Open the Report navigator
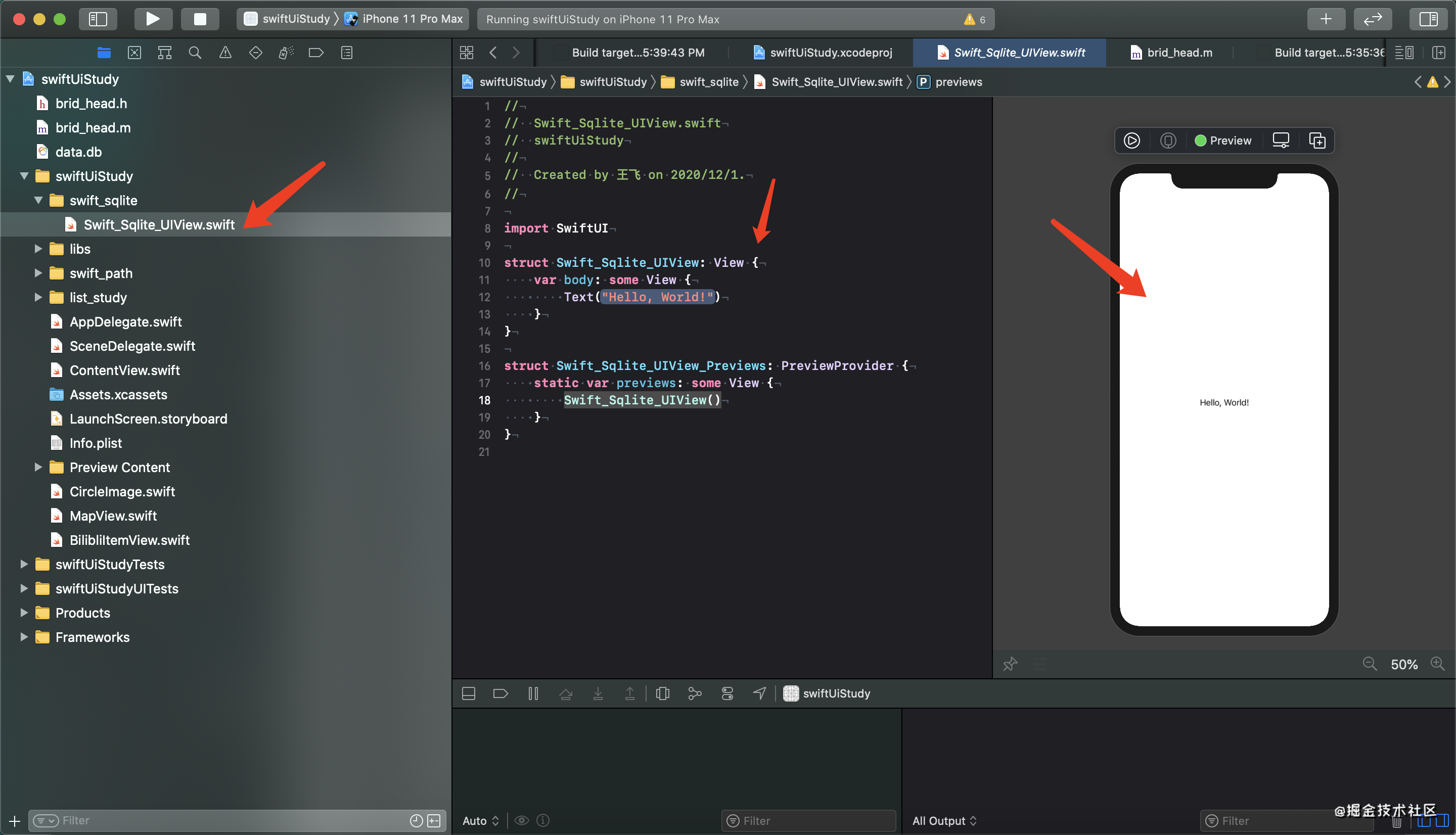 tap(346, 53)
